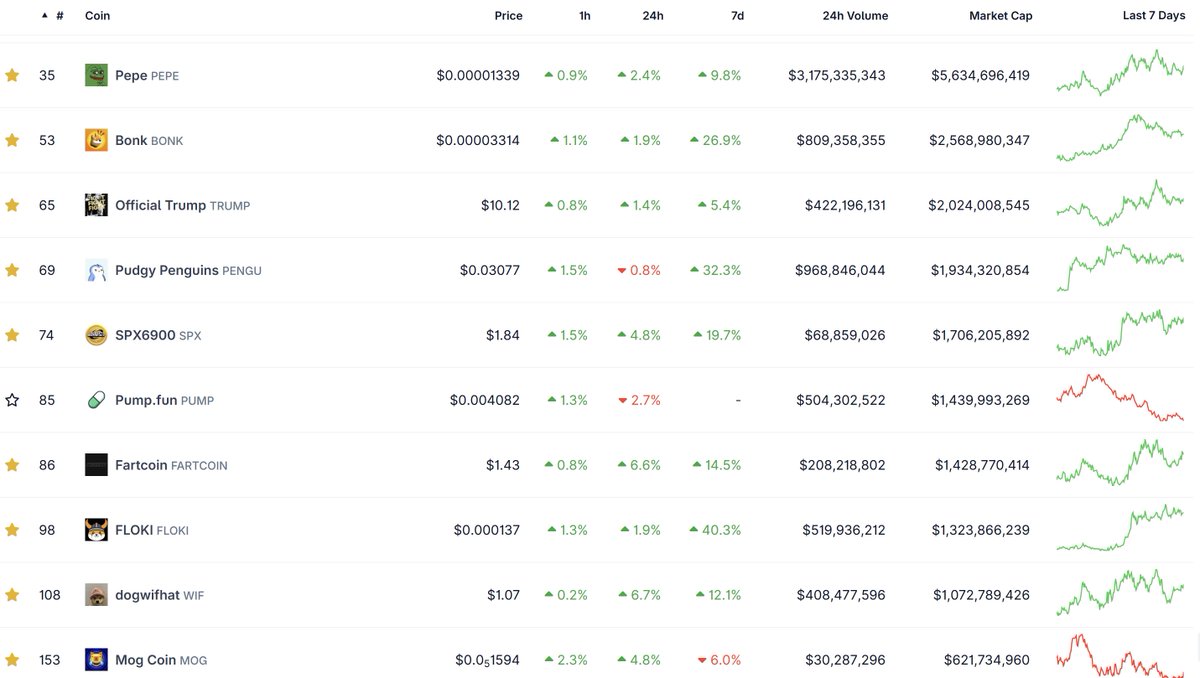Screen dimensions: 1200x678
Task: View FLOKI 7-day sparkline chart
Action: point(1120,528)
